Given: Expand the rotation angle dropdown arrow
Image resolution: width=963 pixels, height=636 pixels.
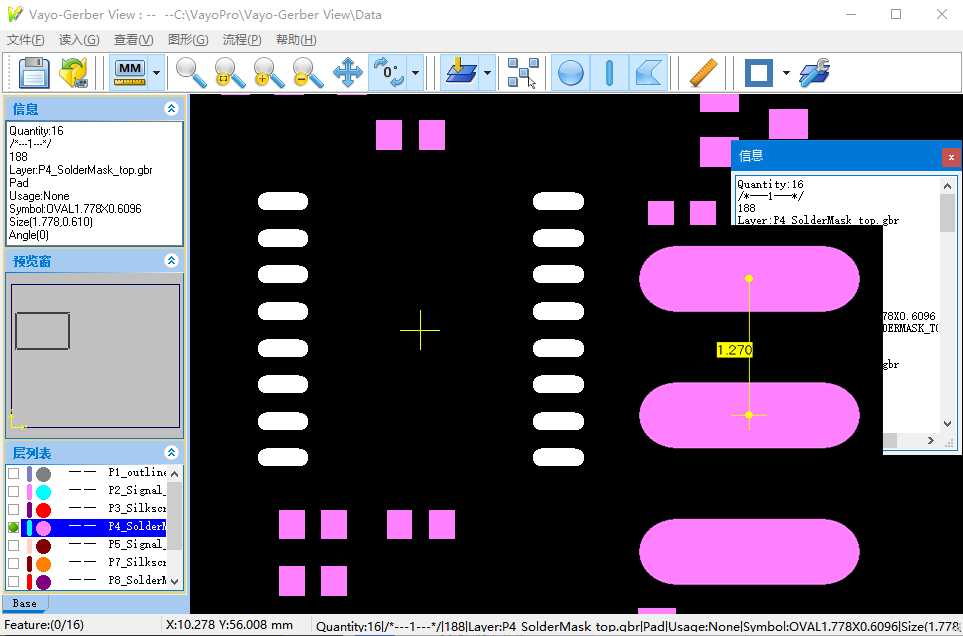Looking at the screenshot, I should (x=415, y=73).
